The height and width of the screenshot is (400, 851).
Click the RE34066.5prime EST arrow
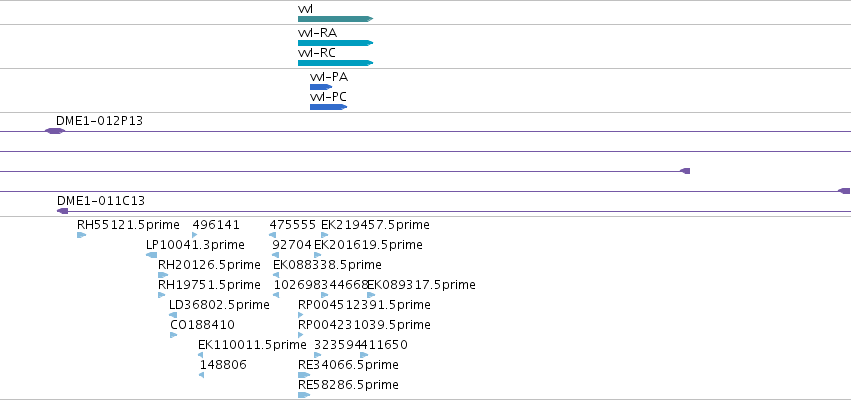[x=304, y=375]
